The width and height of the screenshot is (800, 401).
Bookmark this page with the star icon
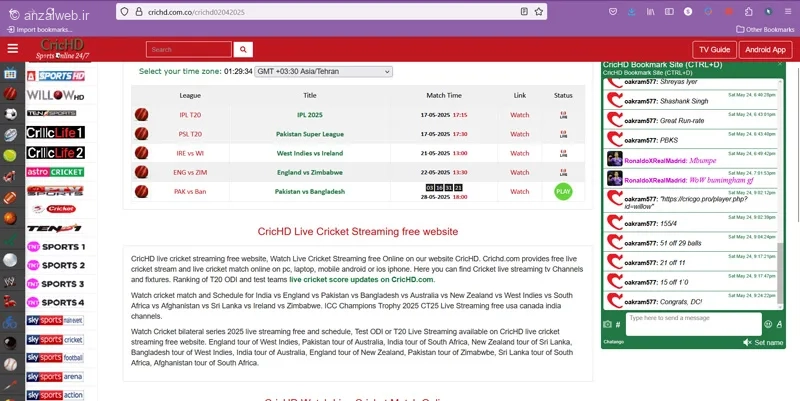pos(539,12)
